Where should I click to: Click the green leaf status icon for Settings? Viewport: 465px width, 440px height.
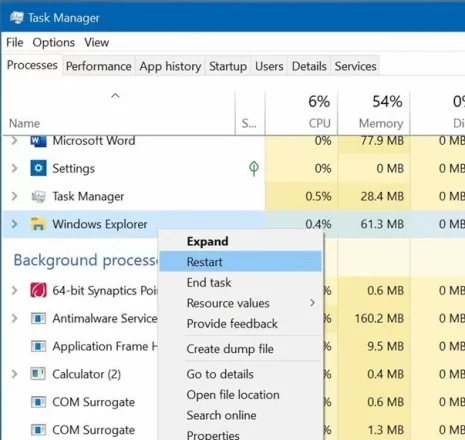click(254, 169)
